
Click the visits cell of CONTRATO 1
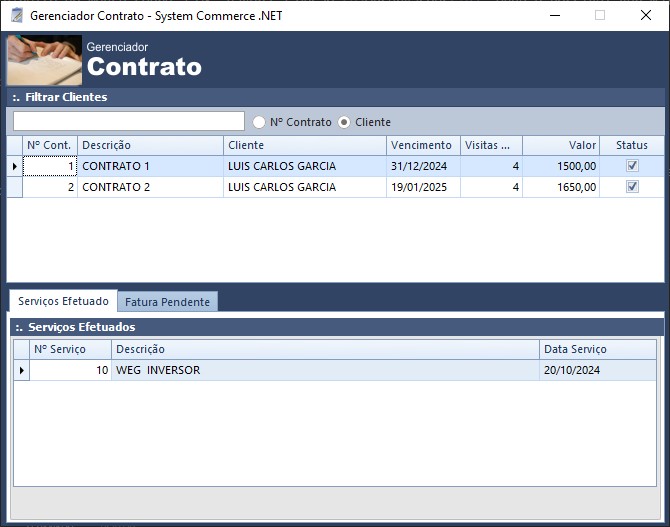491,166
